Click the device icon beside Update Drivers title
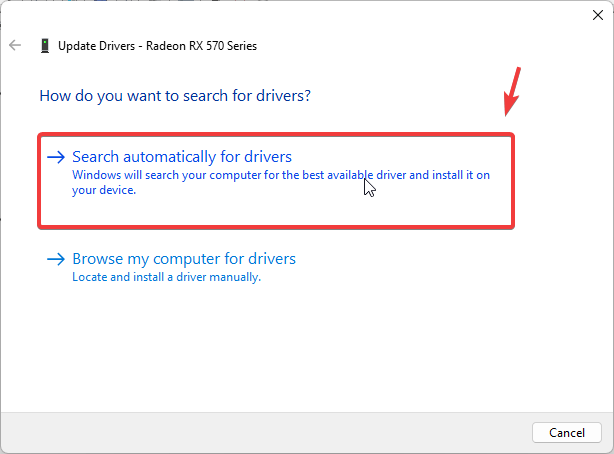The width and height of the screenshot is (614, 454). tap(45, 46)
